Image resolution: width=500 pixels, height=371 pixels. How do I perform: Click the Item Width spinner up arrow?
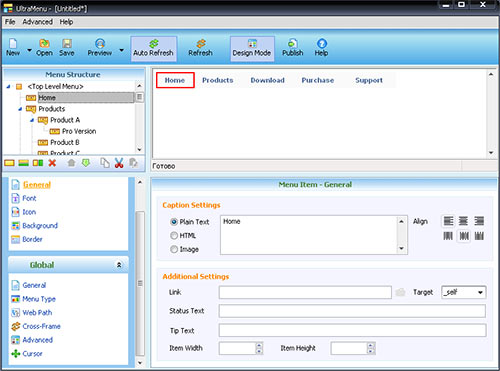[259, 345]
